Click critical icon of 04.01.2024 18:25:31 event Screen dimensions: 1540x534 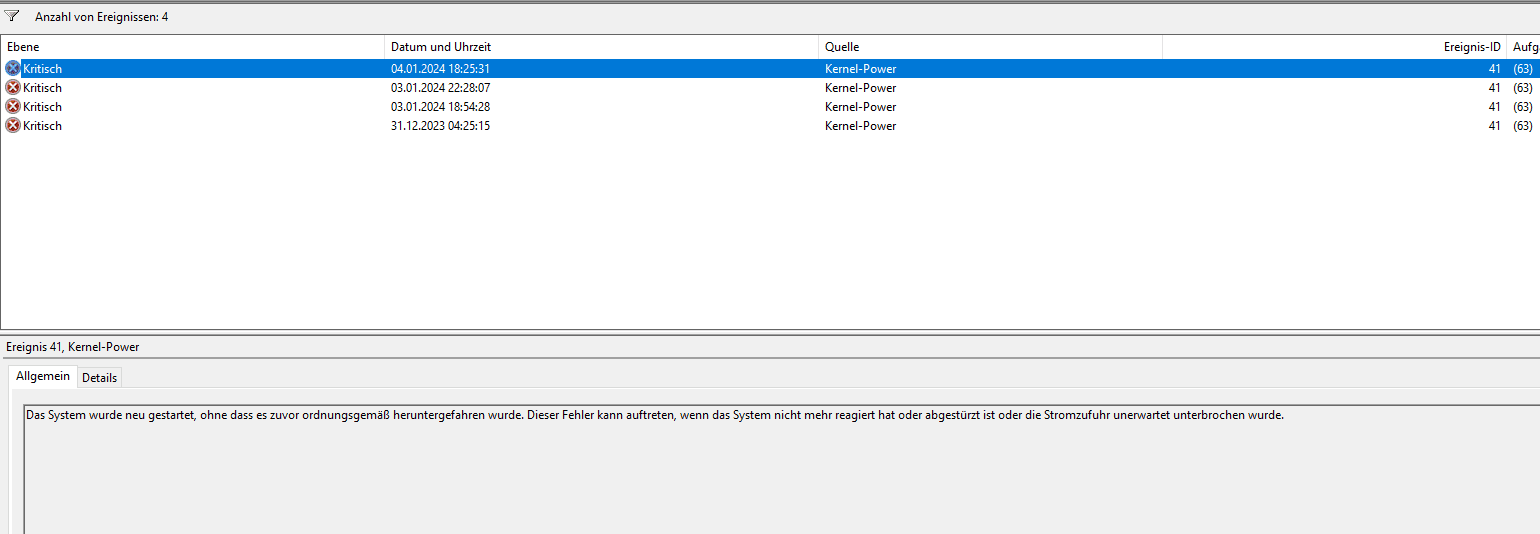click(13, 69)
